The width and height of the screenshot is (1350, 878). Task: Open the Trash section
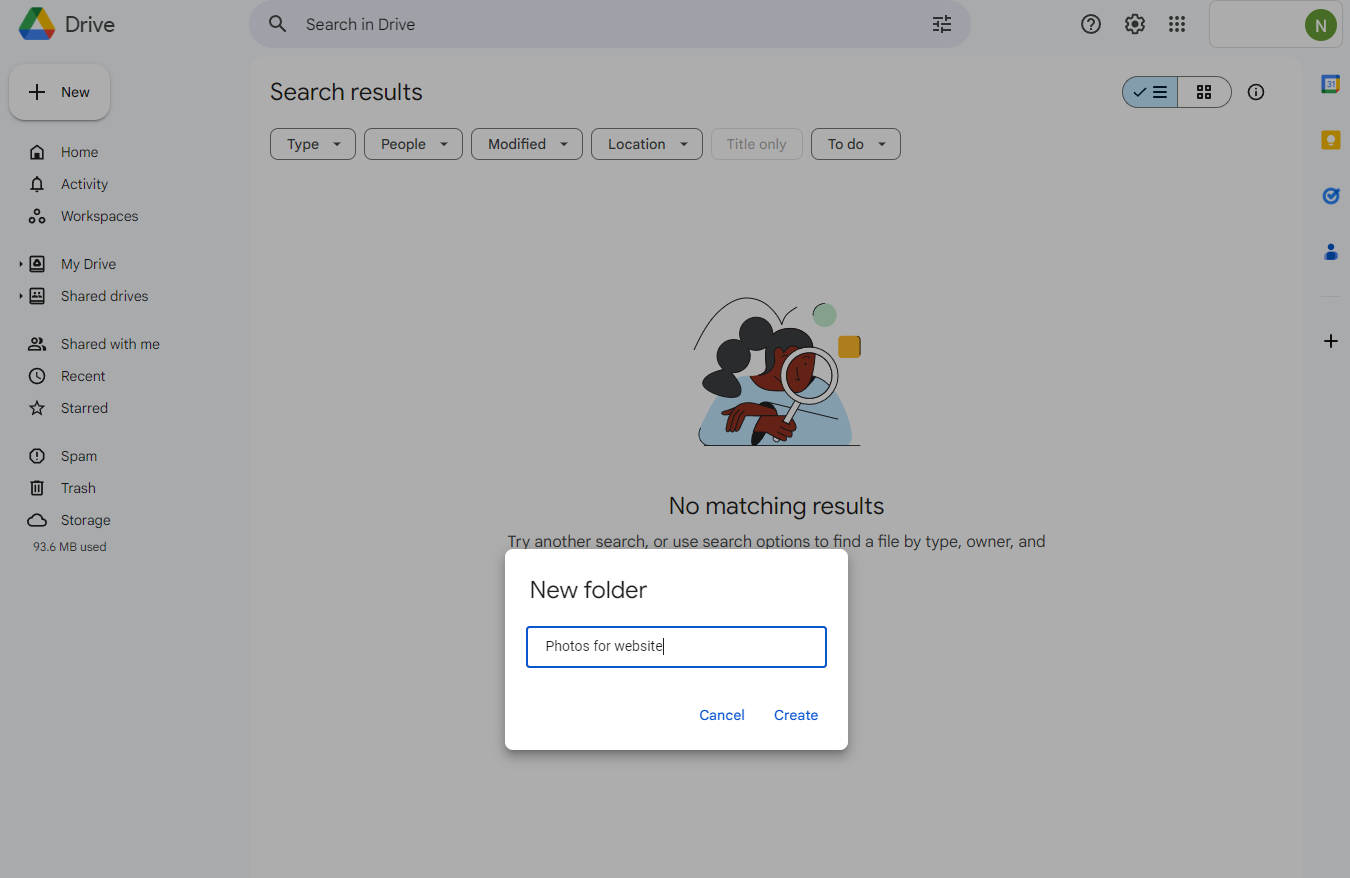click(78, 488)
